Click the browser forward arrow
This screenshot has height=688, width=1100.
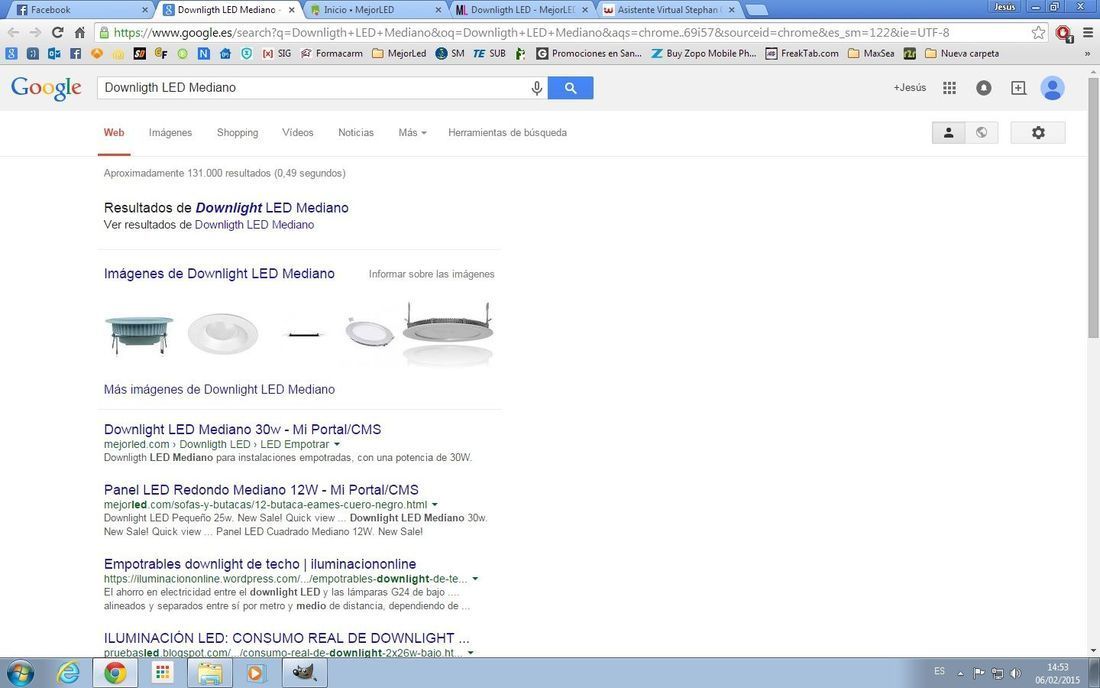(35, 32)
